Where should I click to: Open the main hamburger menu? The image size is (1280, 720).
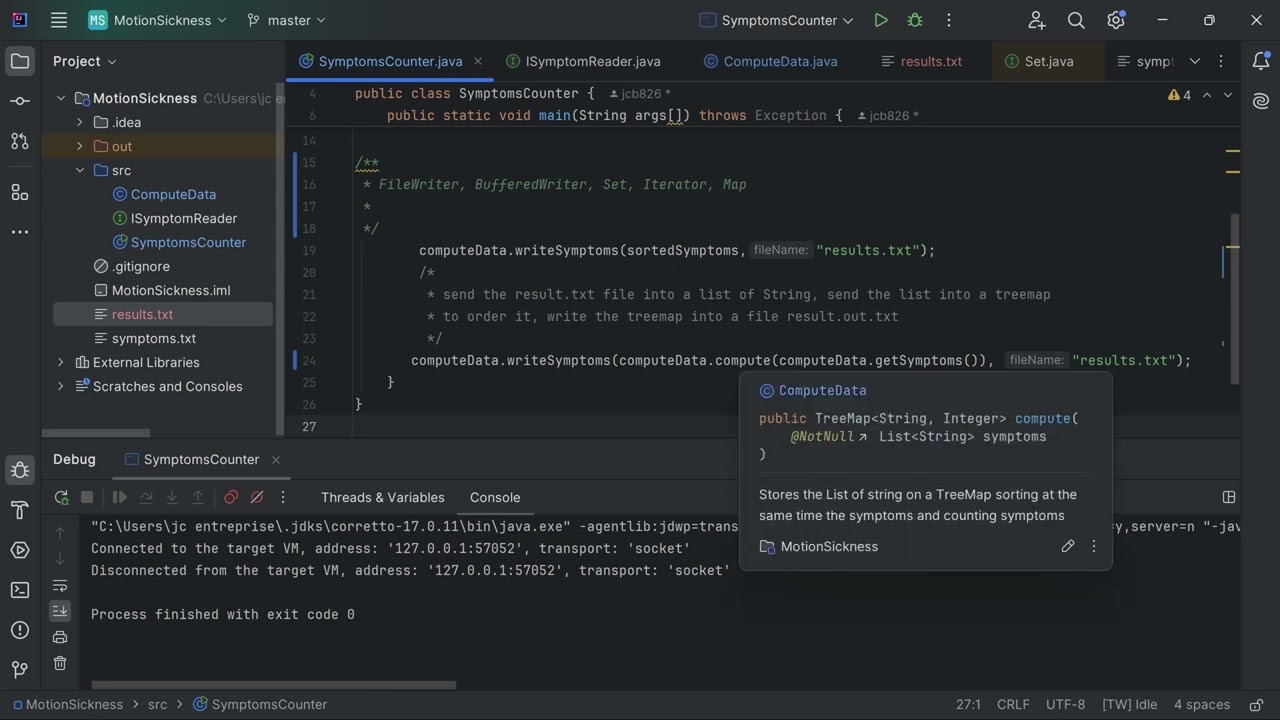click(x=59, y=20)
